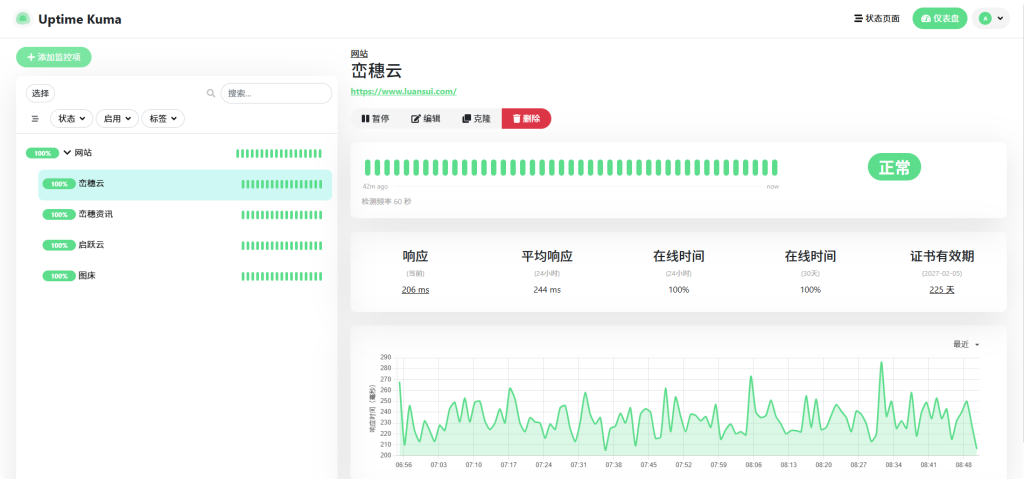Image resolution: width=1024 pixels, height=479 pixels.
Task: Click heartbeat bar of 图床 row
Action: [x=281, y=276]
